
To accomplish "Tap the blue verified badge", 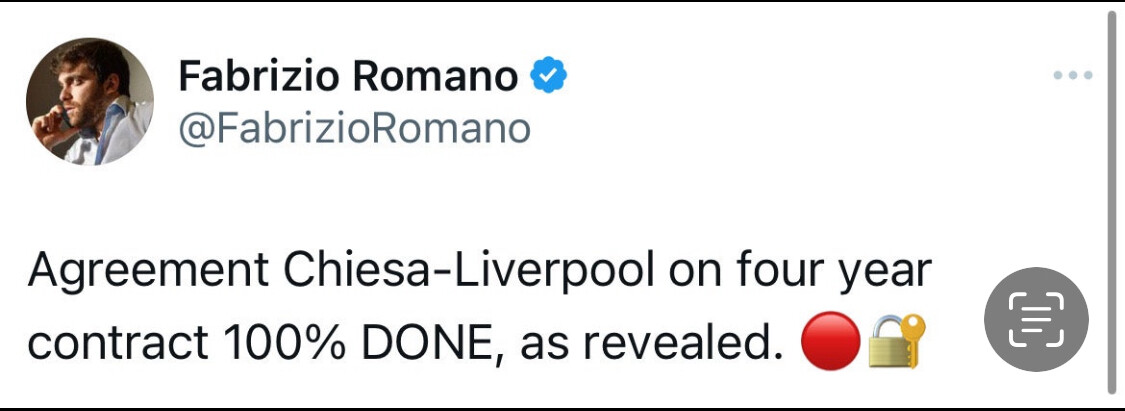I will (548, 77).
